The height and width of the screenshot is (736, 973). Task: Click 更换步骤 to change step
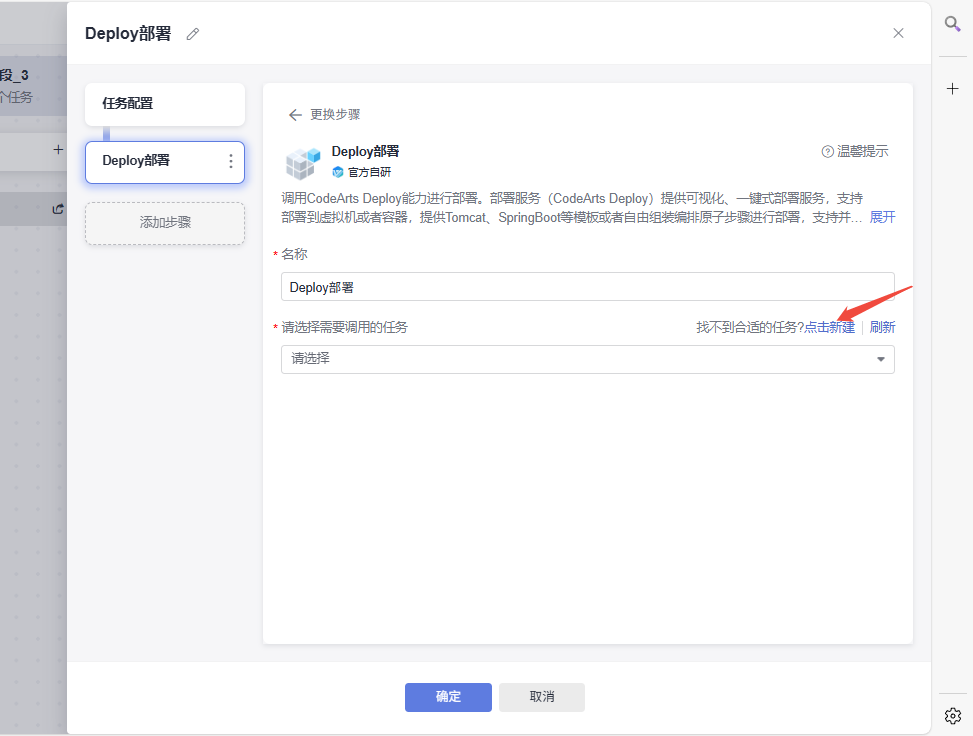pos(335,115)
